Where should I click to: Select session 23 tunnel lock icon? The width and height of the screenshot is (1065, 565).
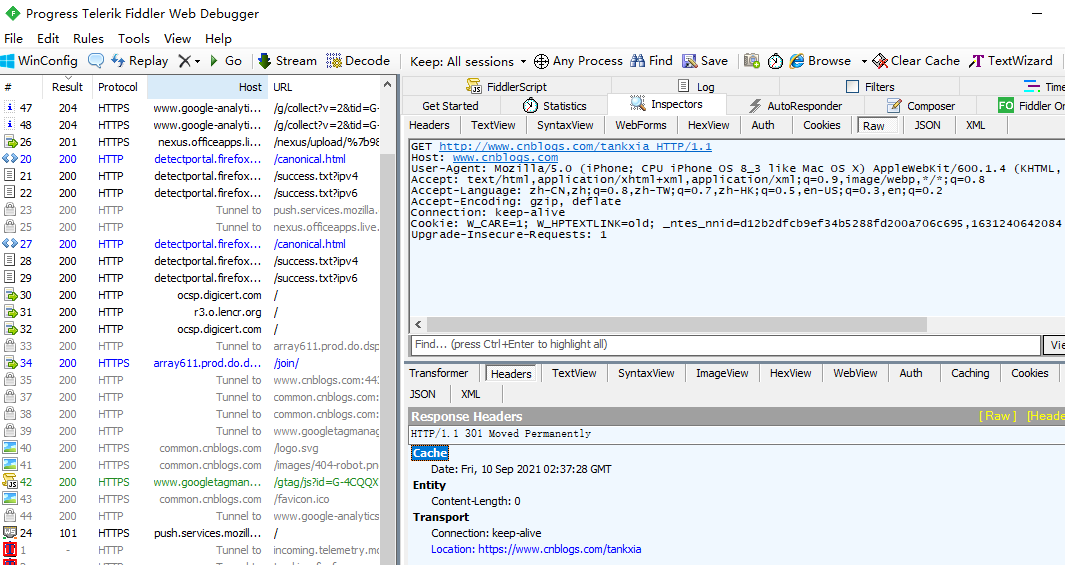click(x=10, y=210)
